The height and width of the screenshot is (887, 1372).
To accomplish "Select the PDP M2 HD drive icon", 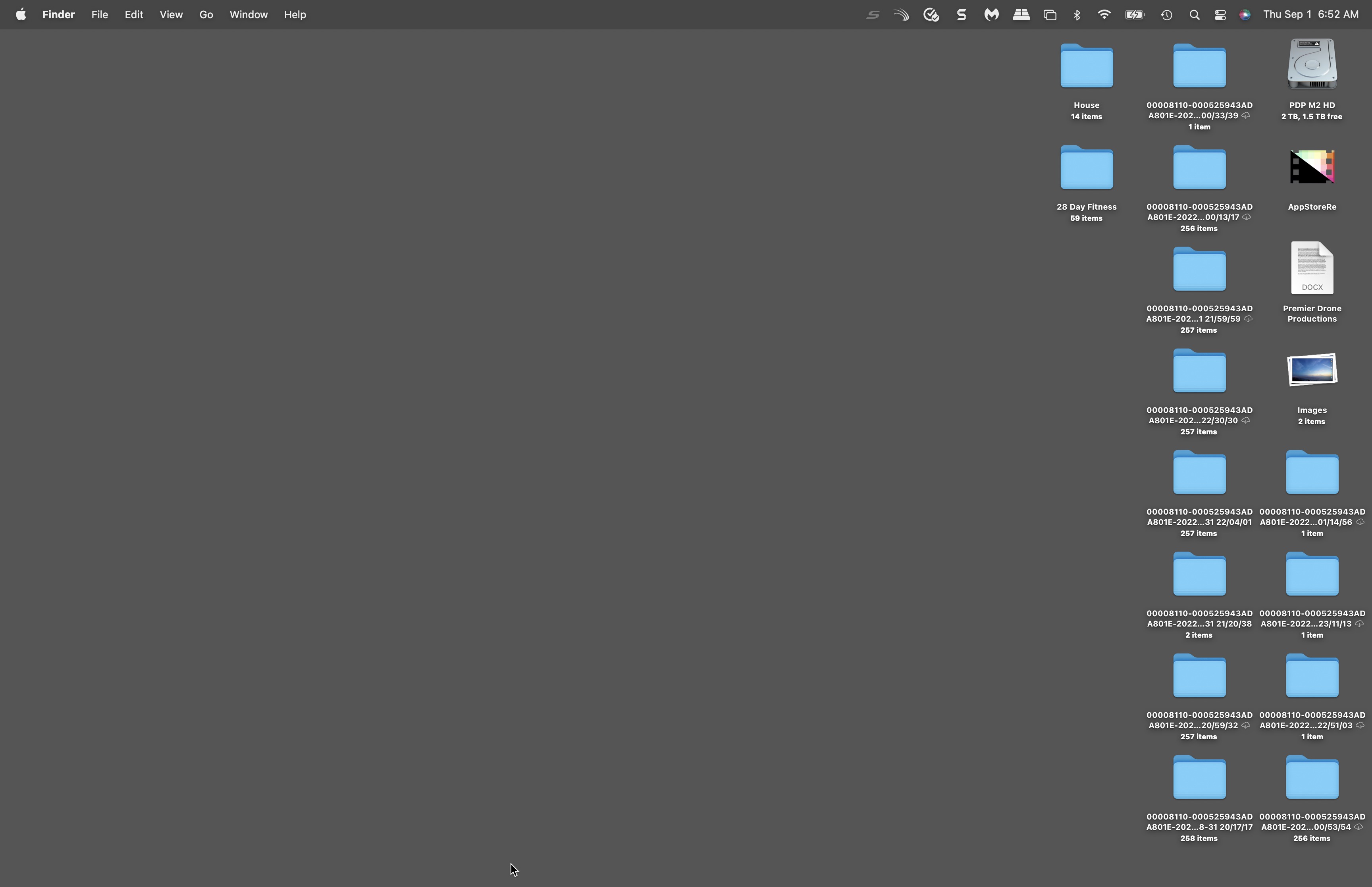I will click(1312, 64).
